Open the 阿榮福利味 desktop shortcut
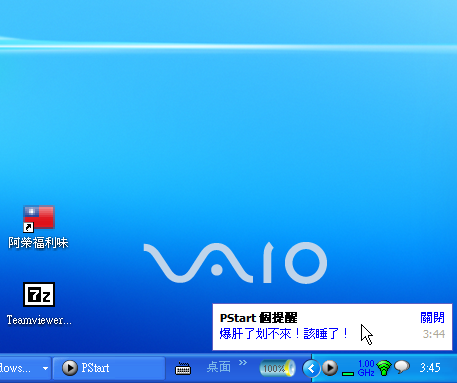This screenshot has height=383, width=457. [x=38, y=227]
